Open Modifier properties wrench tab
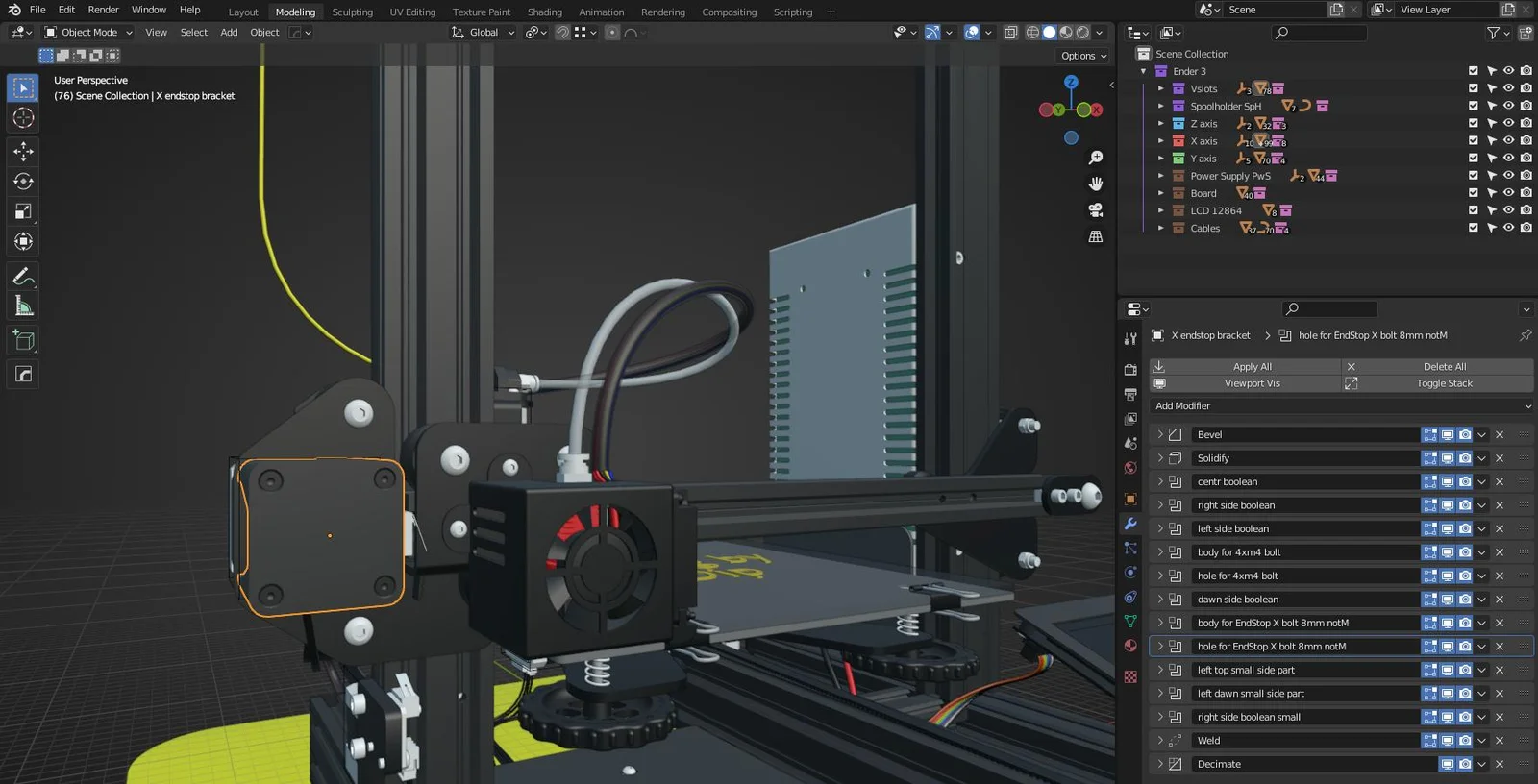Screen dimensions: 1538x784 [1130, 524]
